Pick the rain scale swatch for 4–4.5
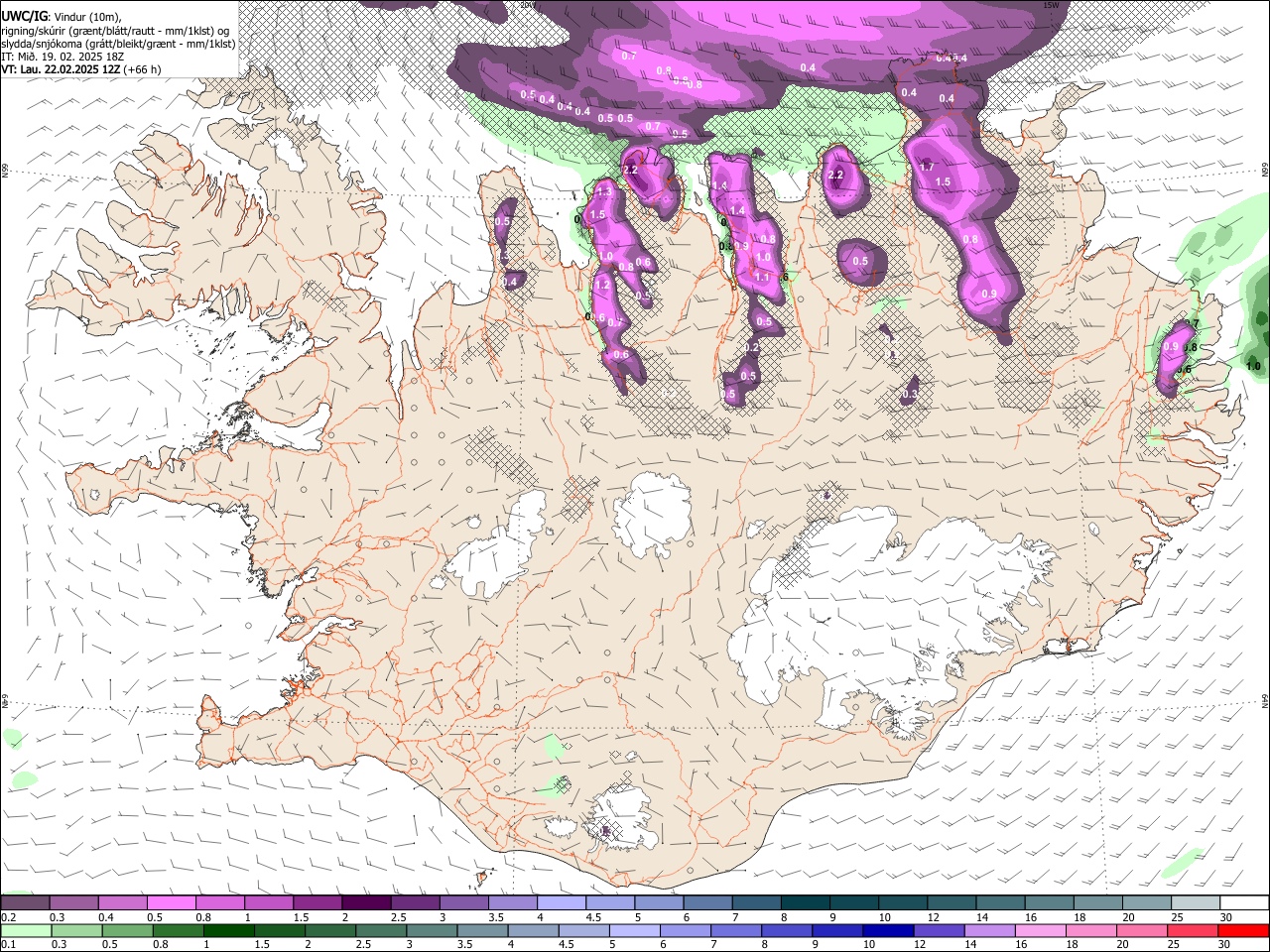Image resolution: width=1270 pixels, height=952 pixels. 532,930
